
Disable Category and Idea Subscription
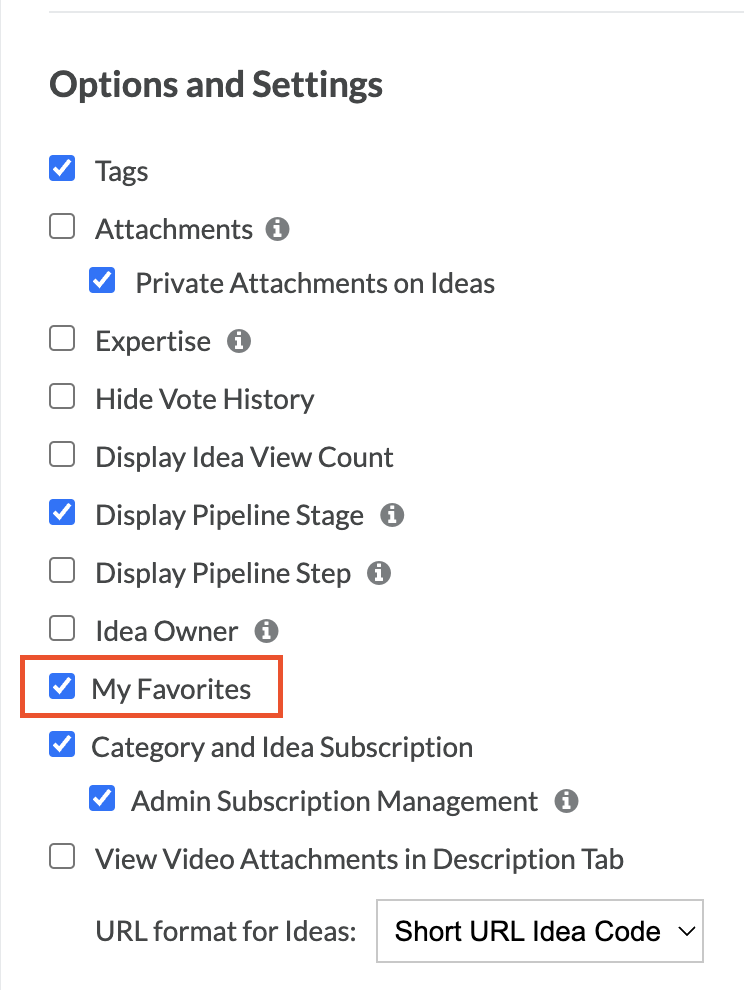coord(62,744)
